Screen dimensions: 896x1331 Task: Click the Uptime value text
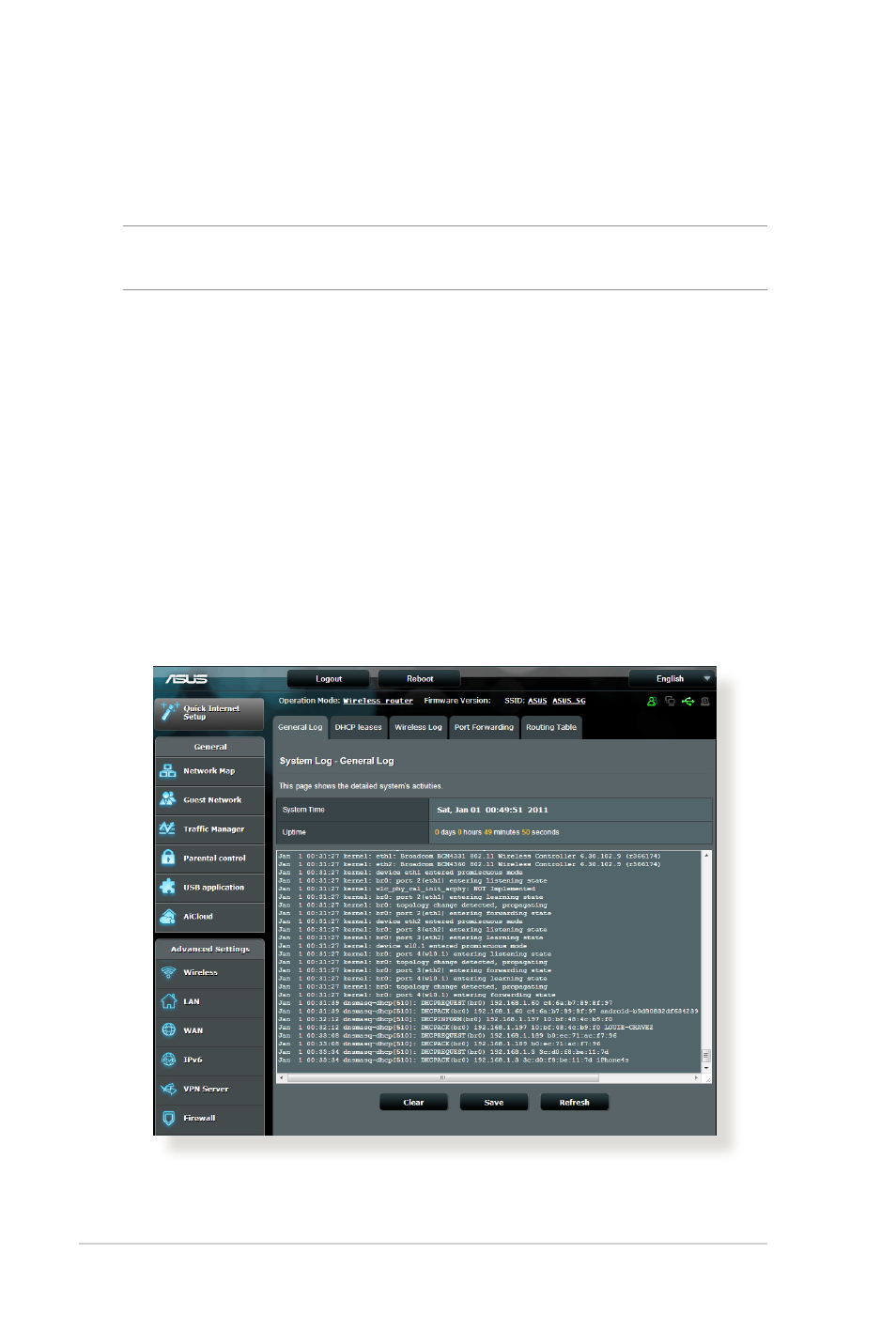pos(497,832)
